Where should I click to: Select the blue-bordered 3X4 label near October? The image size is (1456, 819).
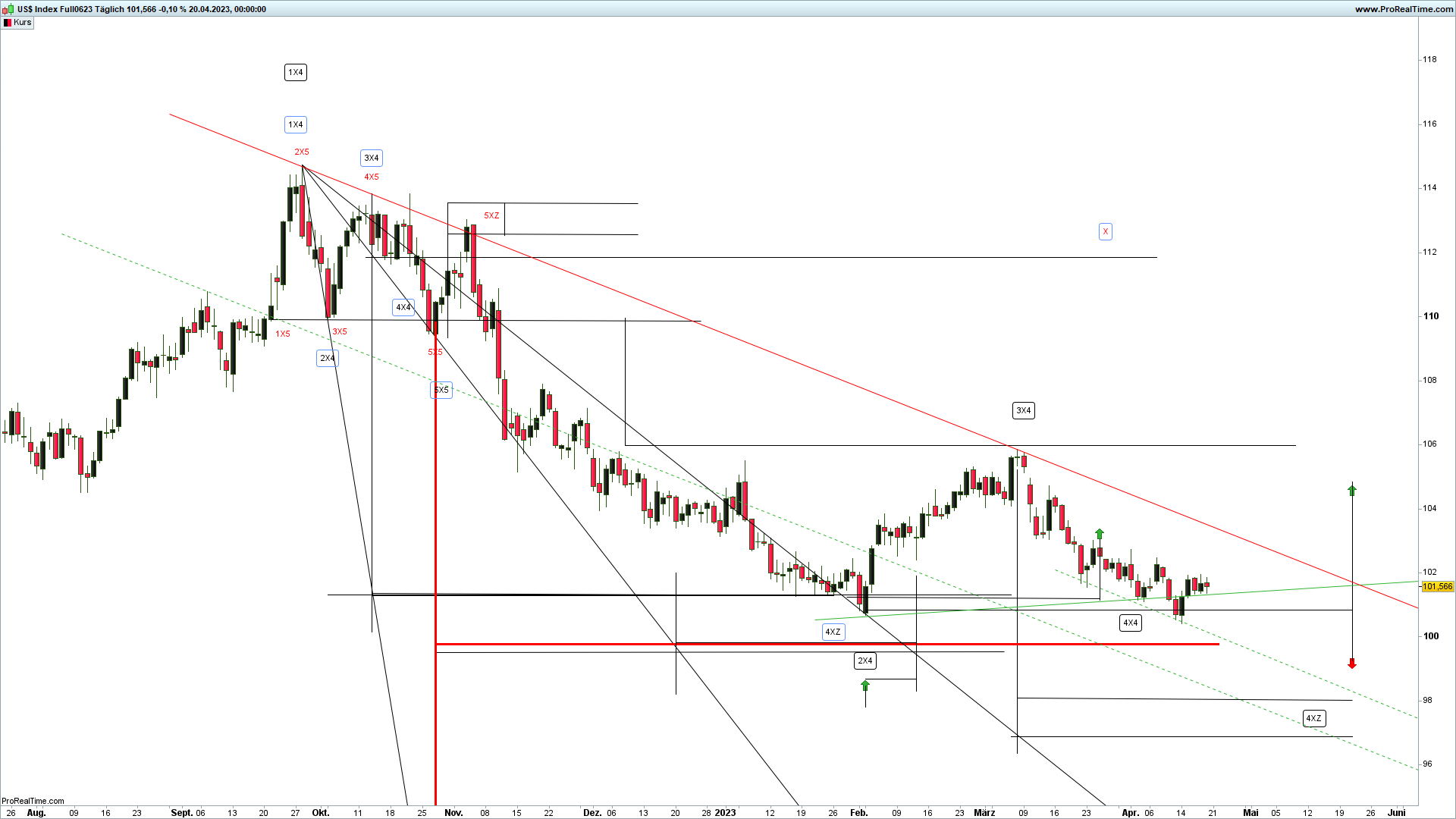point(372,158)
